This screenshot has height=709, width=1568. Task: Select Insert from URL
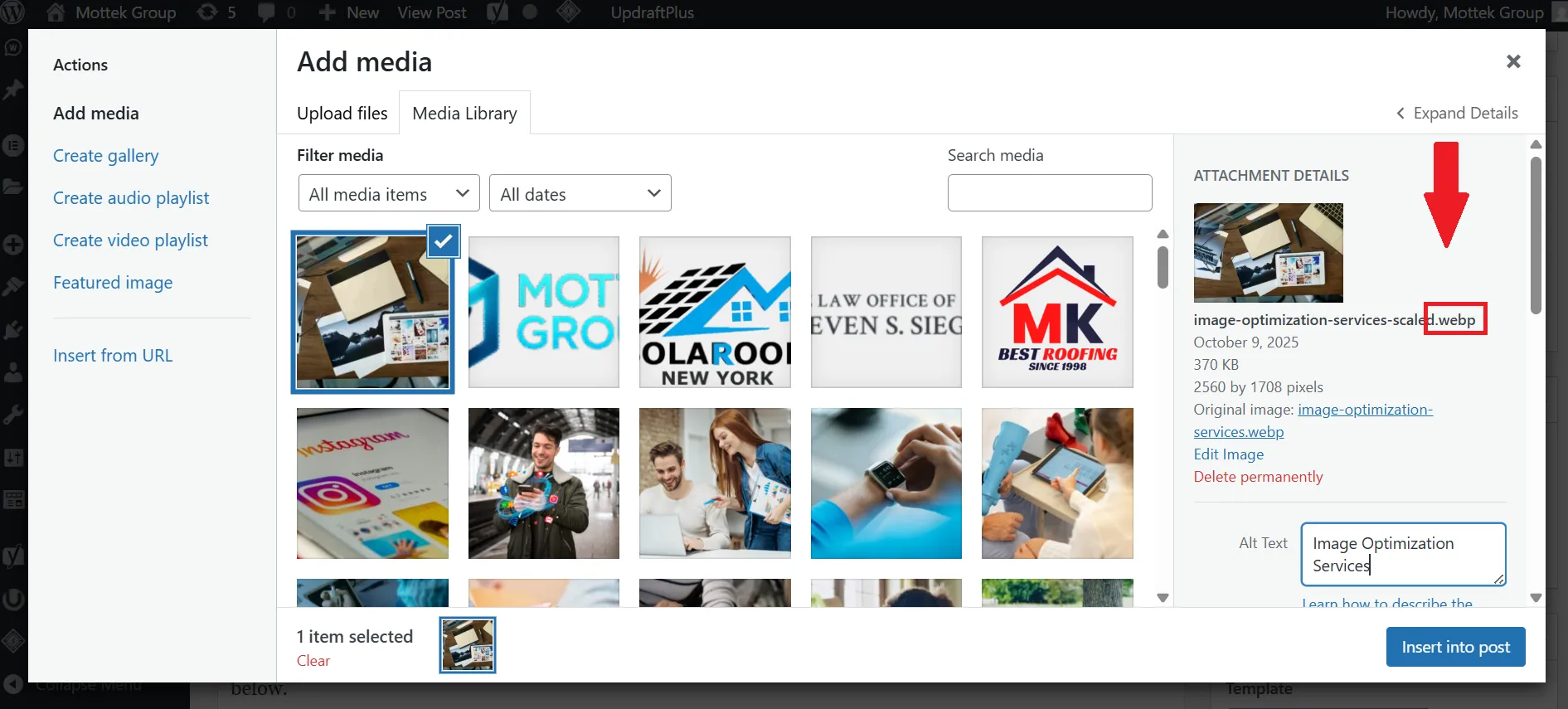click(113, 356)
